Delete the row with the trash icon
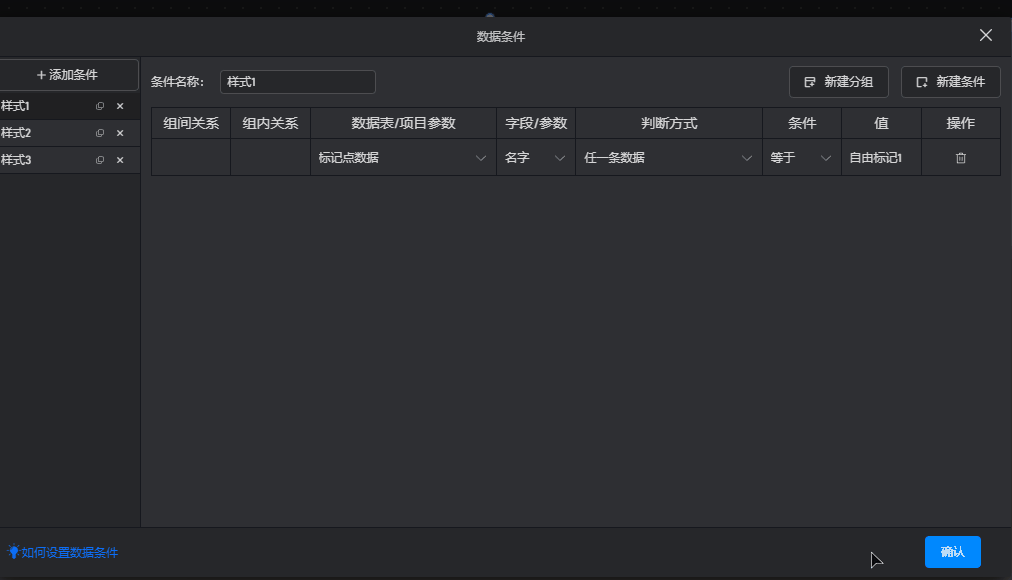 [960, 158]
